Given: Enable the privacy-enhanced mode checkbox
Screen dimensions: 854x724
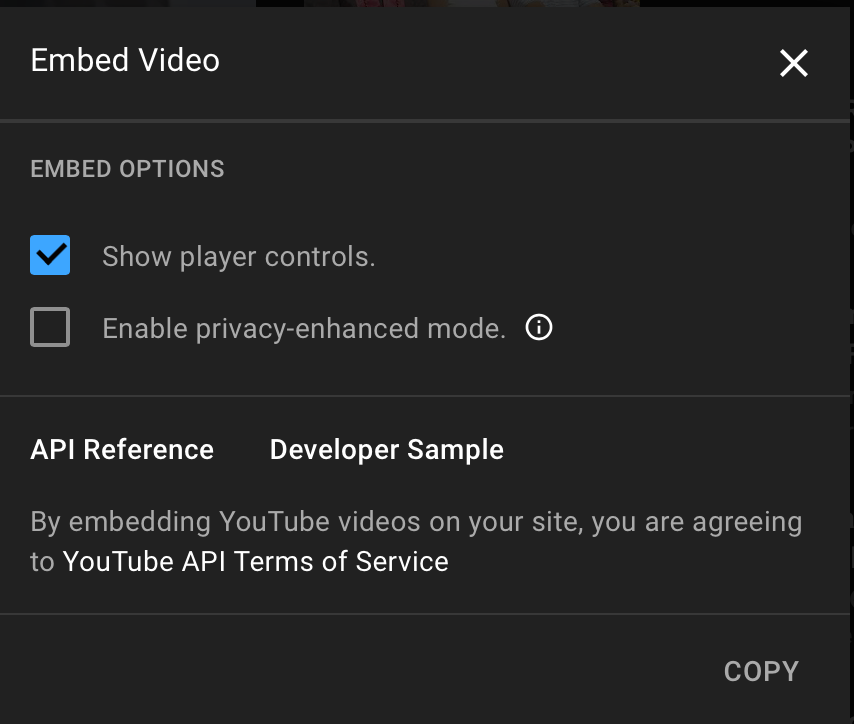Looking at the screenshot, I should pyautogui.click(x=50, y=327).
